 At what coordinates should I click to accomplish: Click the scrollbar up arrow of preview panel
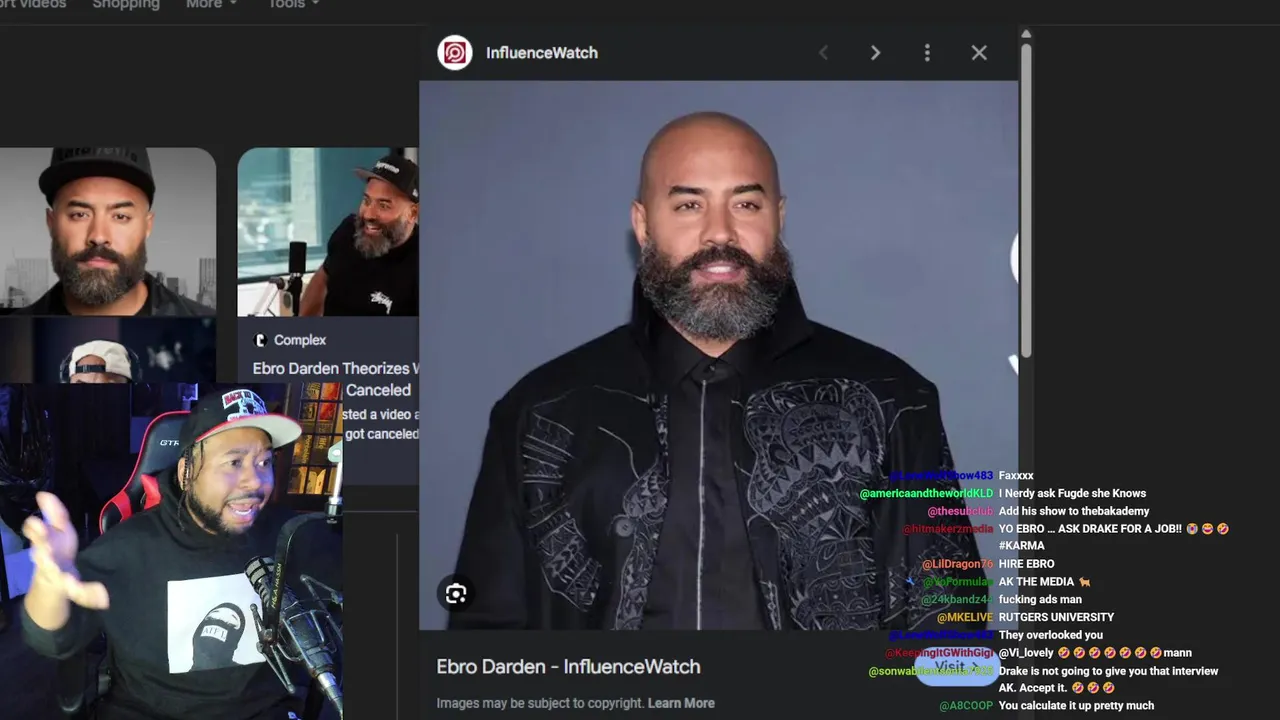click(1025, 34)
